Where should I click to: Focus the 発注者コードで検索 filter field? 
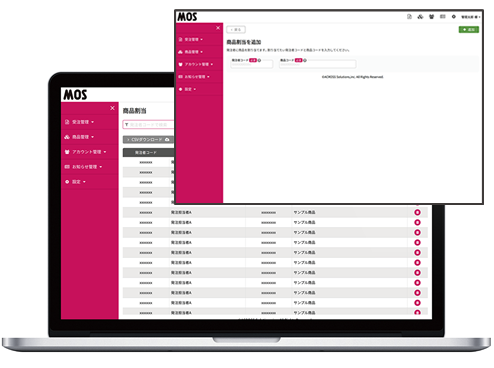[148, 125]
